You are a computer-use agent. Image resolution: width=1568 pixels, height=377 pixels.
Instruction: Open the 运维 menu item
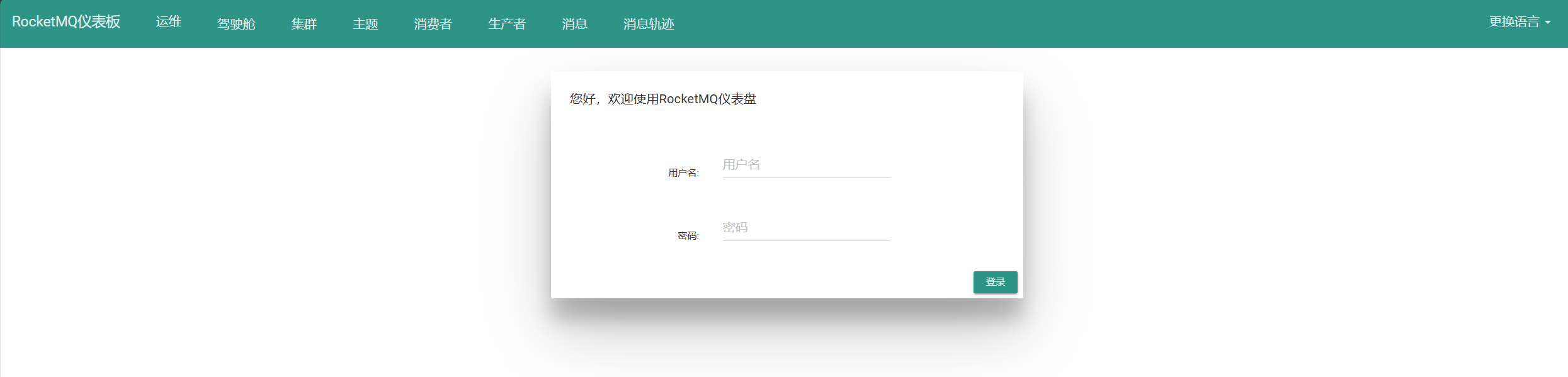click(x=169, y=22)
